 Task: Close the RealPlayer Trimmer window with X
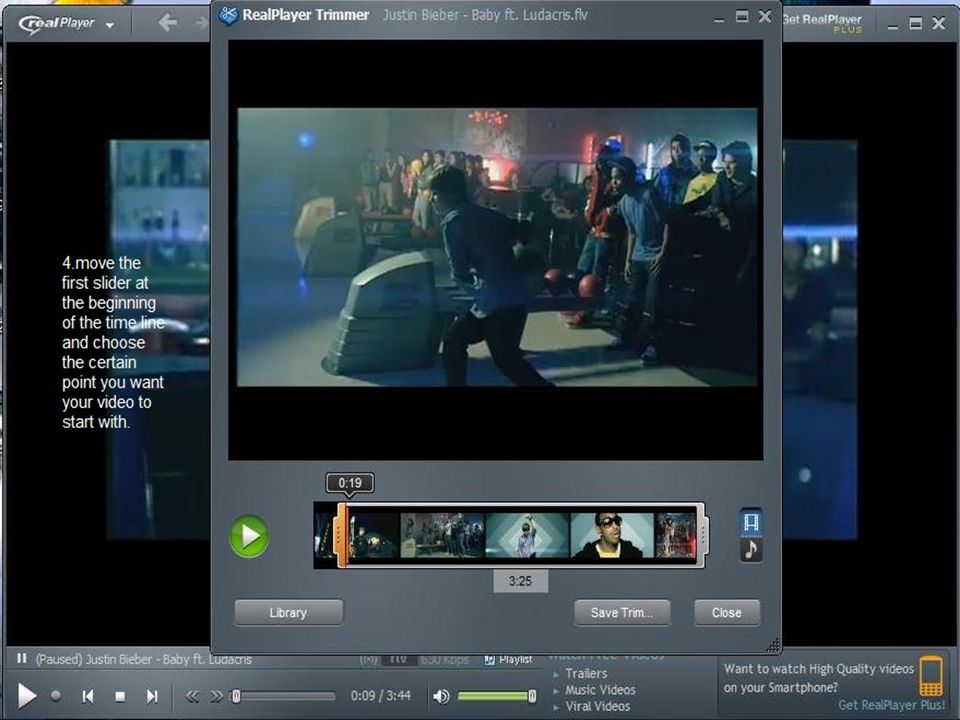pos(765,17)
